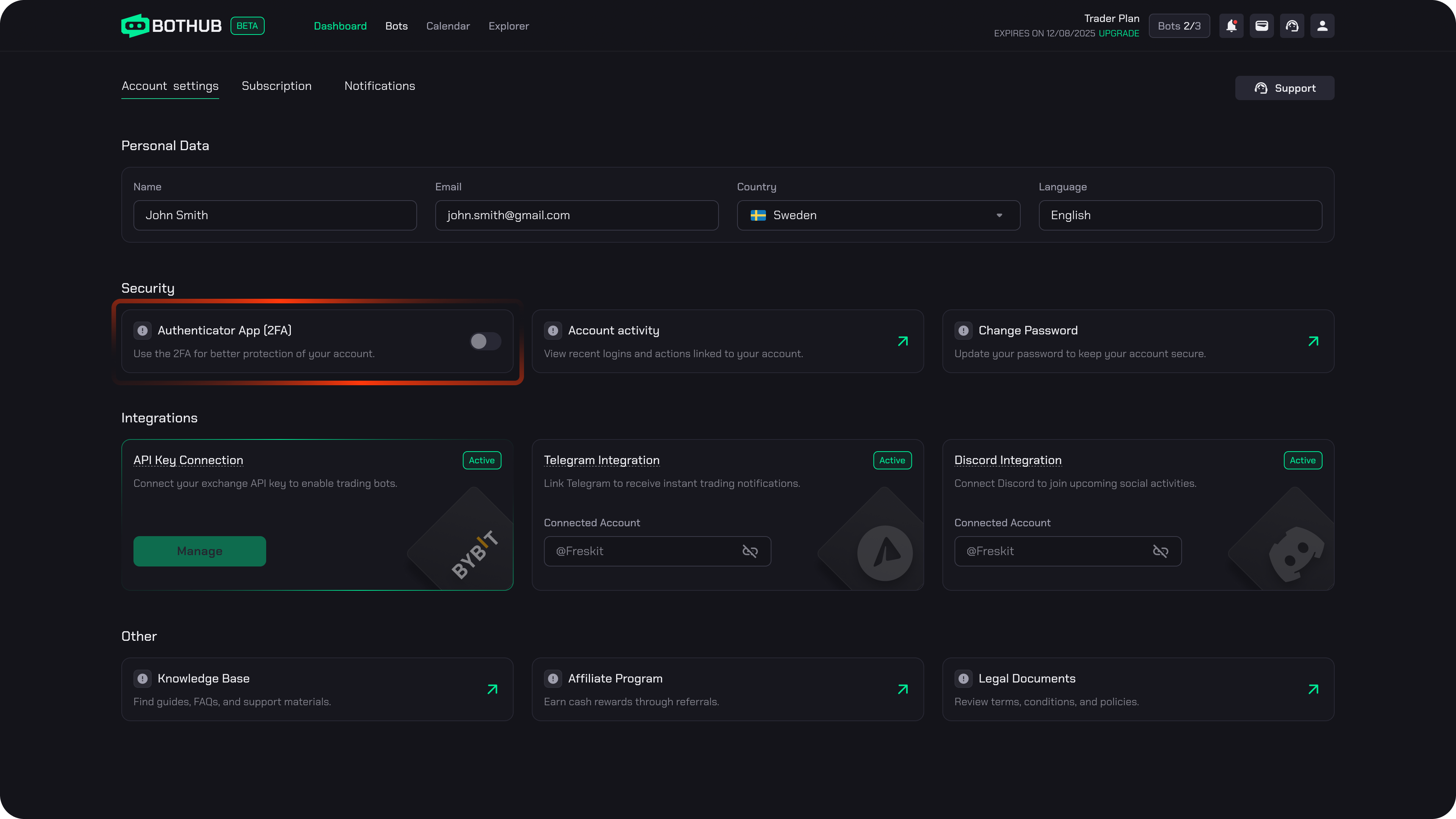The height and width of the screenshot is (819, 1456).
Task: Enable the Authenticator App 2FA toggle
Action: [485, 341]
